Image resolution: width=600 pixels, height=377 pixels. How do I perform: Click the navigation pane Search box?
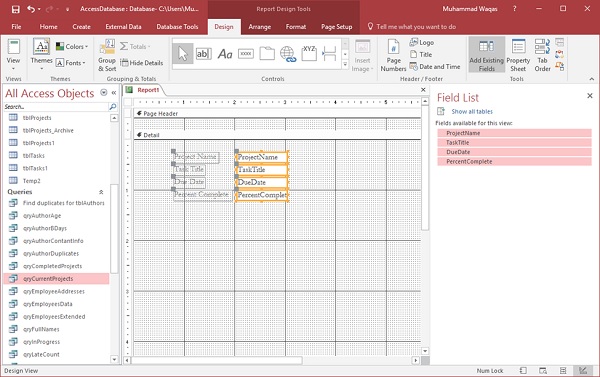coord(56,107)
